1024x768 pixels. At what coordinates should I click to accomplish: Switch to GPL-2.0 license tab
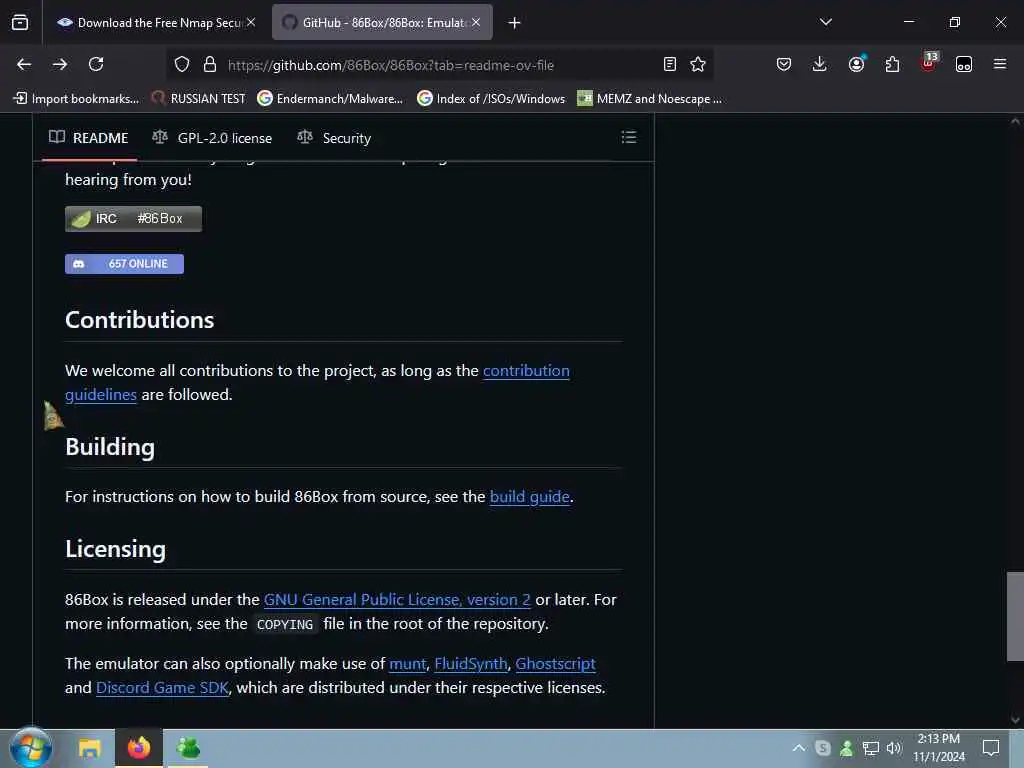[212, 138]
